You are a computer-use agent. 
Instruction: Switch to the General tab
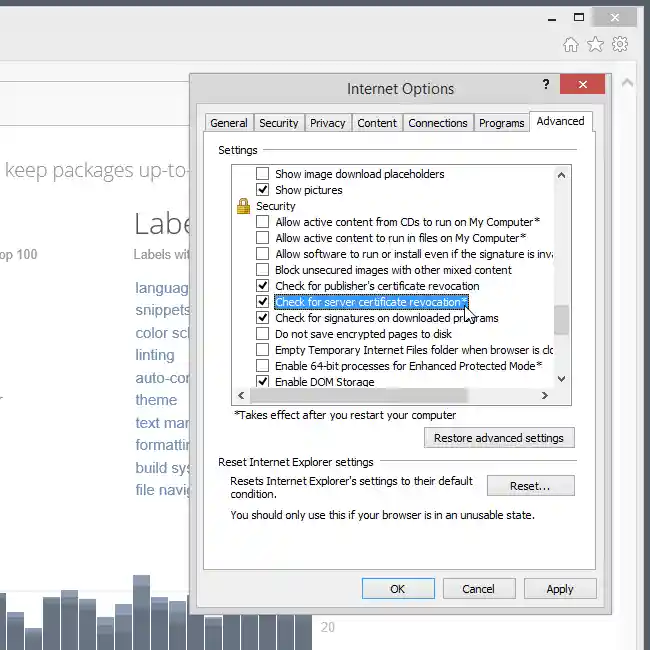pyautogui.click(x=229, y=123)
